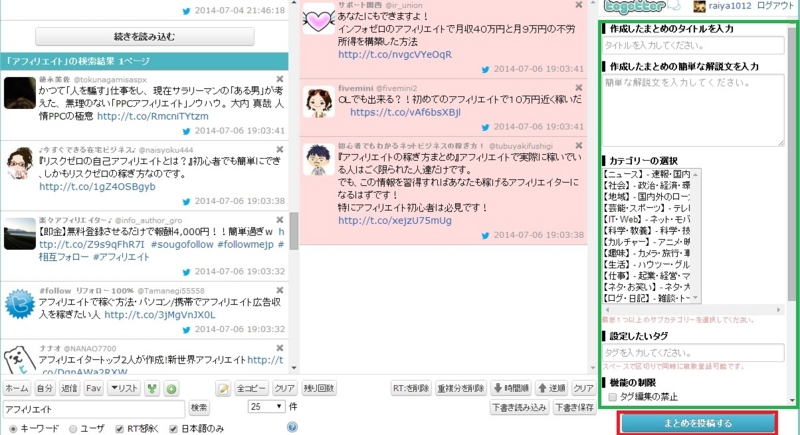The image size is (800, 435).
Task: Open the http://t.co/RmcniTYtzm link
Action: coord(153,116)
